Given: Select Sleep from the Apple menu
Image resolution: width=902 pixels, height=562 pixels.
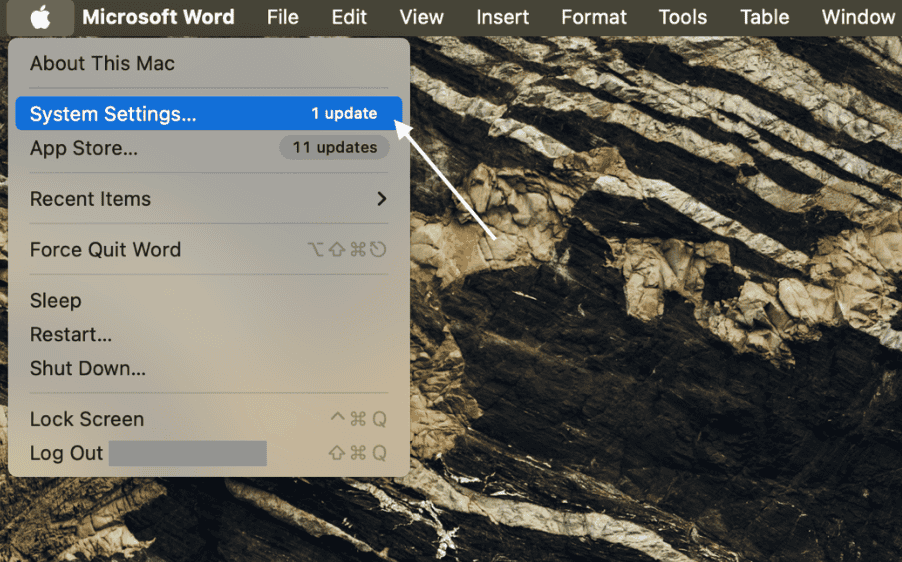Looking at the screenshot, I should [x=209, y=300].
